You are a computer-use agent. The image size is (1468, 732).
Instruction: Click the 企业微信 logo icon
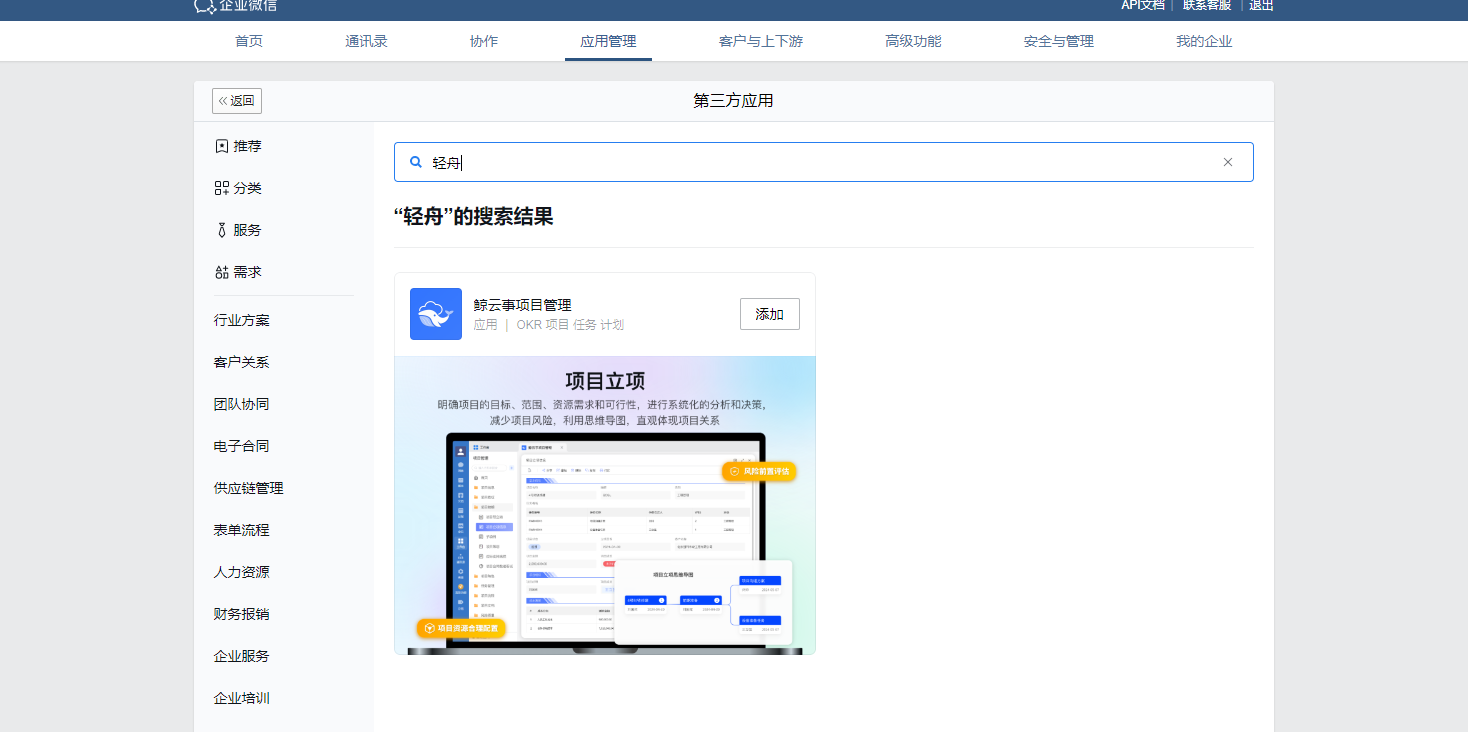(204, 5)
